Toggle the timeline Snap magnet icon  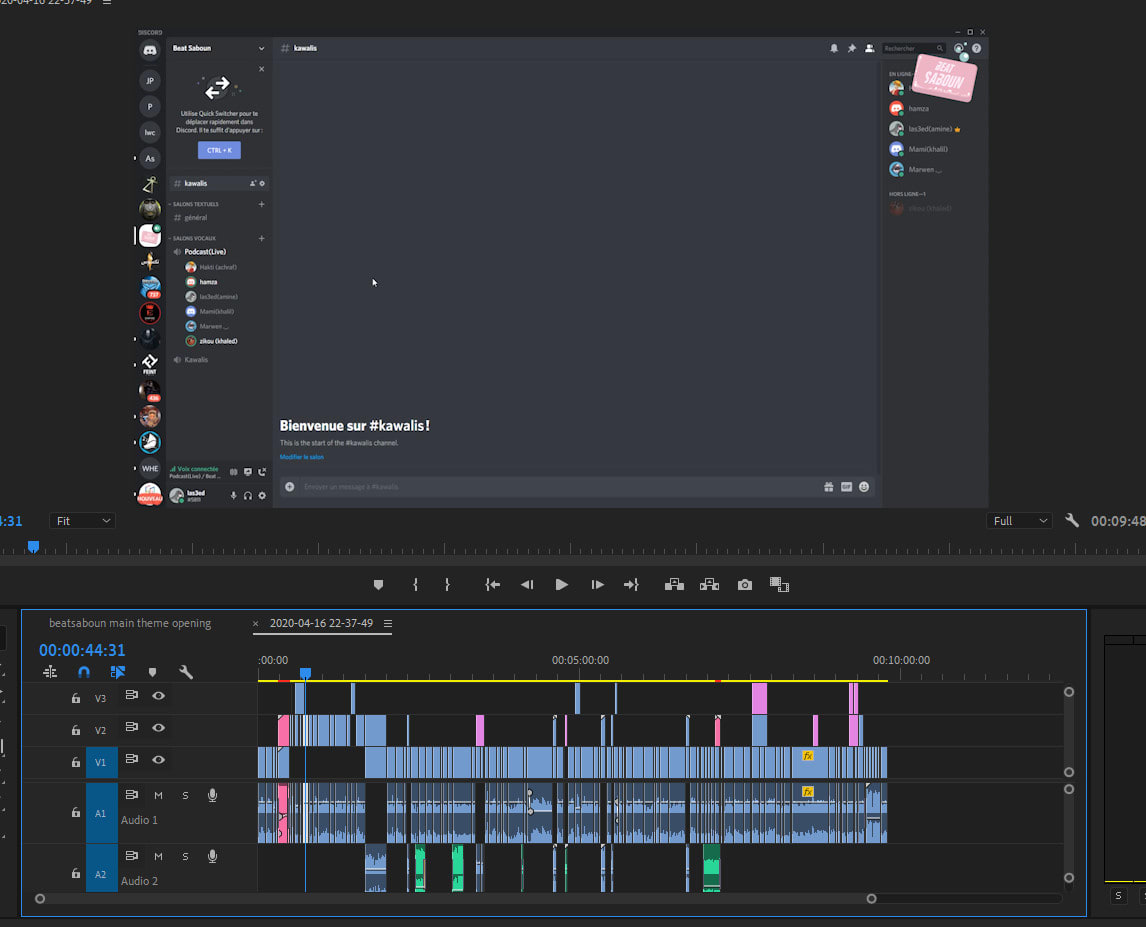[x=84, y=673]
